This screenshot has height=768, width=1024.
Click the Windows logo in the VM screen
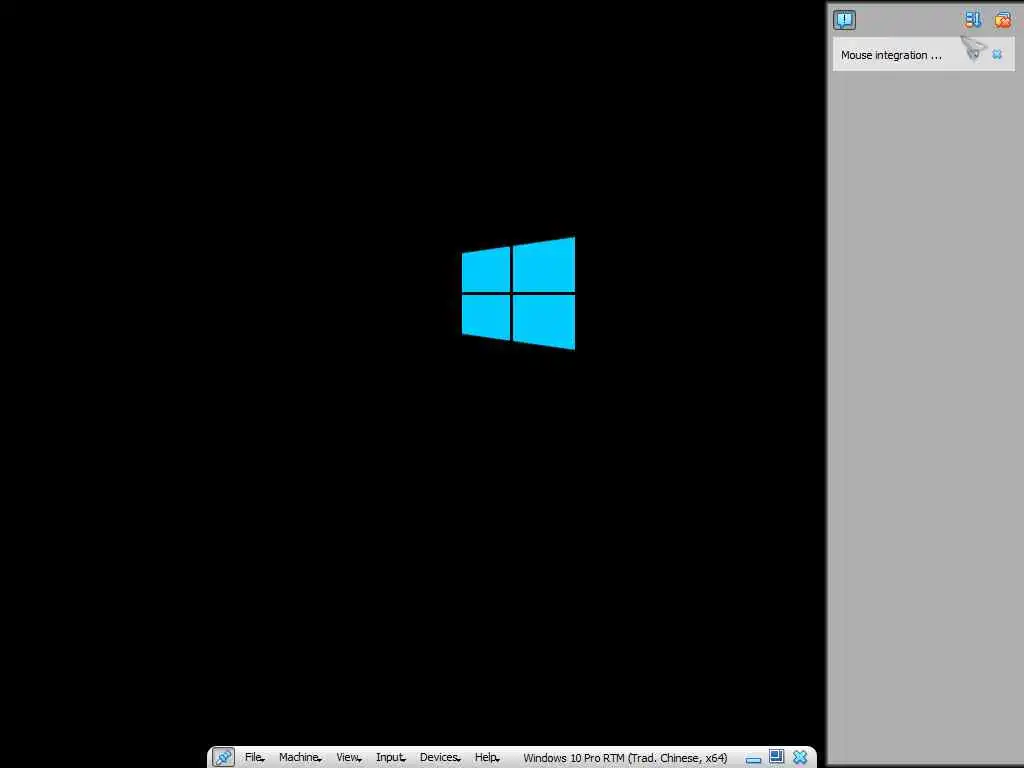[x=519, y=293]
